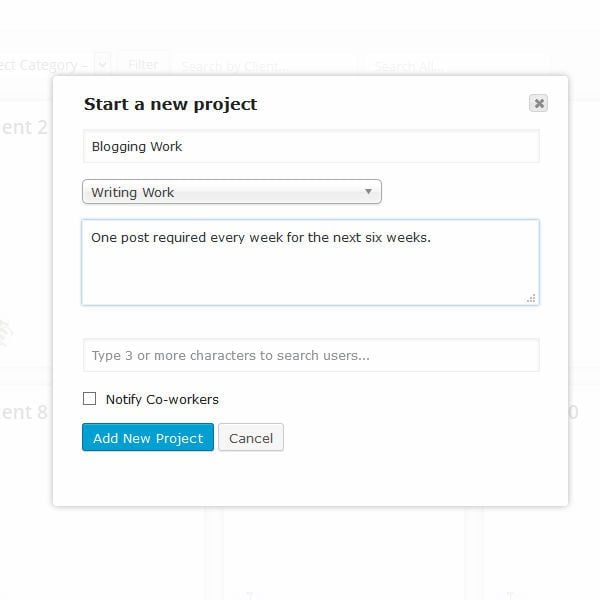Cancel the new project dialog

click(x=251, y=437)
